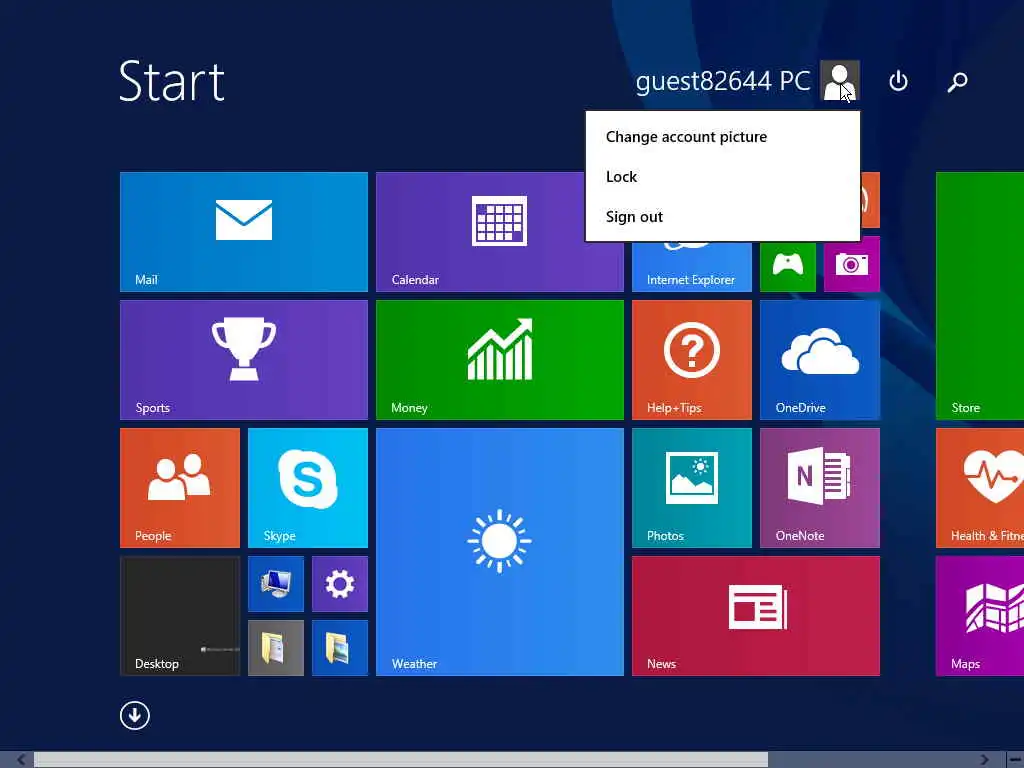Click the scrollbar right arrow
1024x768 pixels.
click(985, 760)
